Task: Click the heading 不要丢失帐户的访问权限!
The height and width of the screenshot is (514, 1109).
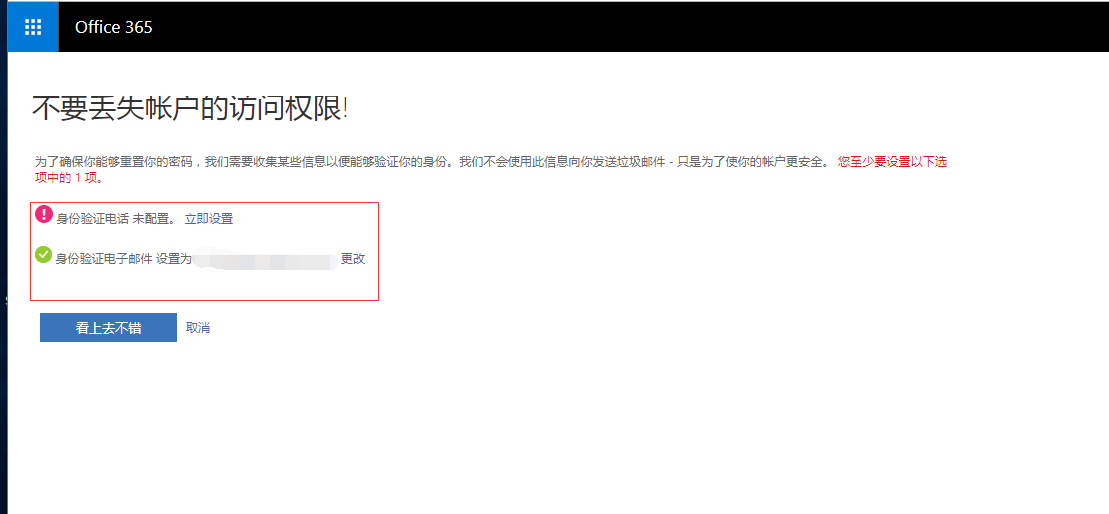Action: point(190,109)
